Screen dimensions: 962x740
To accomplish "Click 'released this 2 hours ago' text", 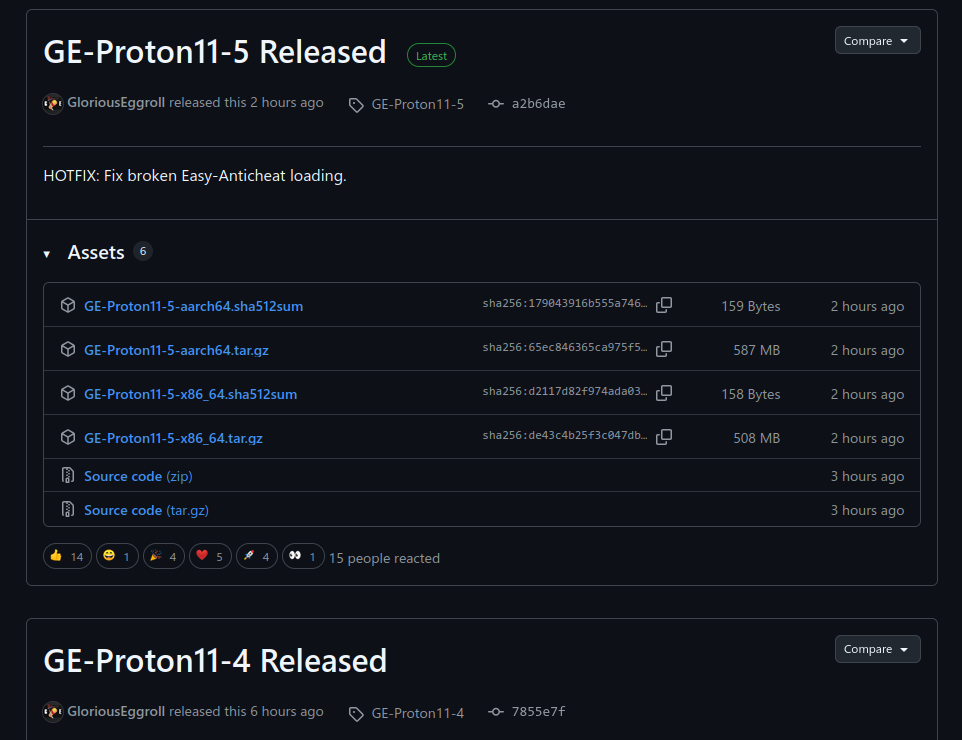I will (246, 102).
